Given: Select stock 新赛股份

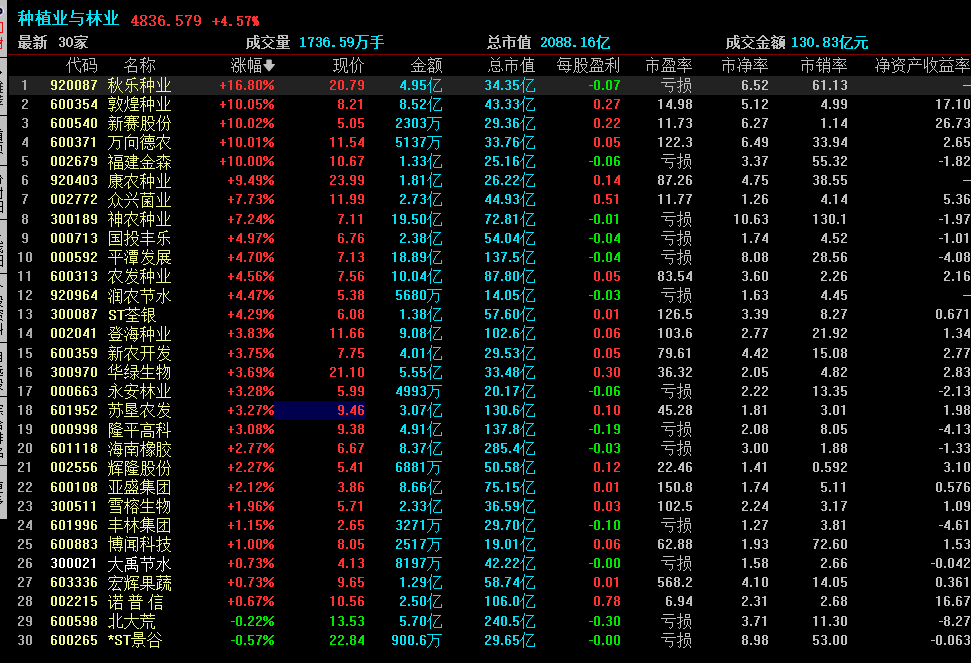Looking at the screenshot, I should coord(139,123).
